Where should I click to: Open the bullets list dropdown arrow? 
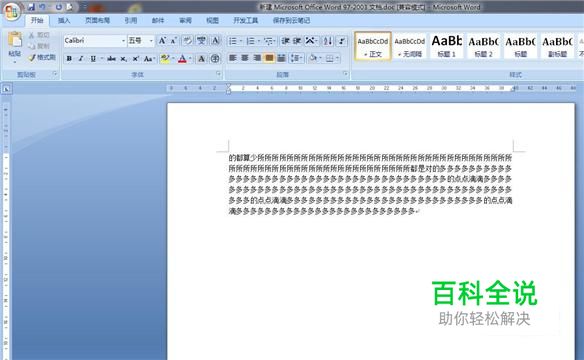(x=241, y=41)
